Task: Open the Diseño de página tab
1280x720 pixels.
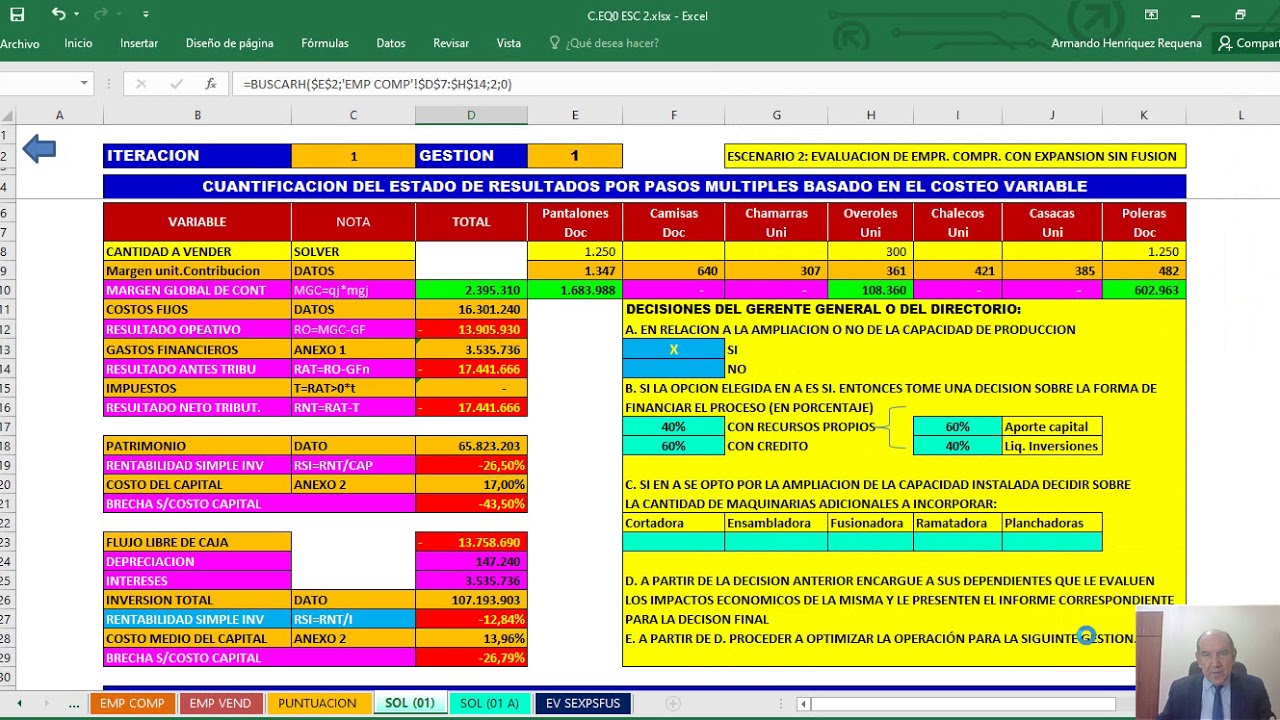Action: tap(229, 44)
